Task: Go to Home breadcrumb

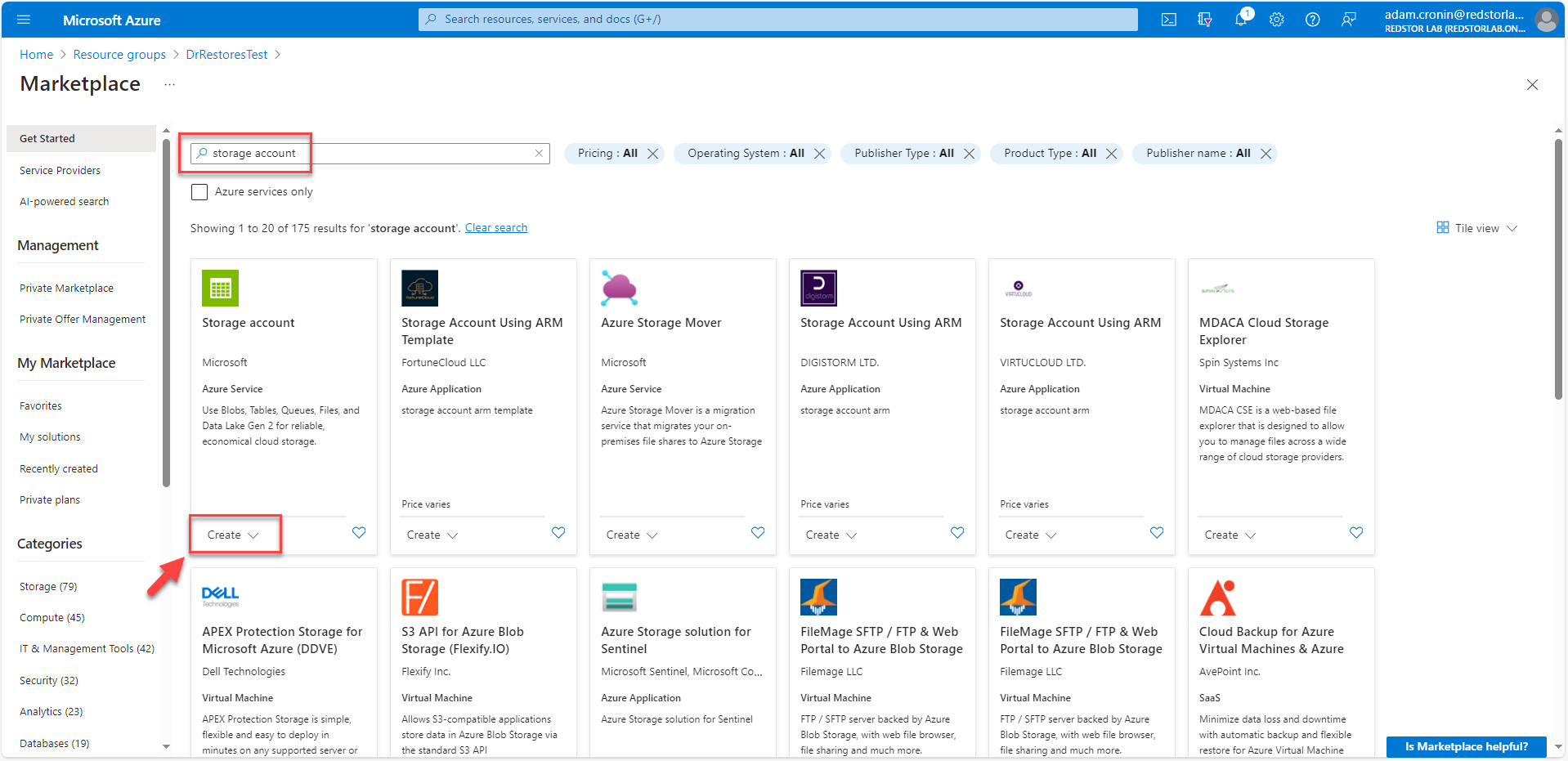Action: [37, 55]
